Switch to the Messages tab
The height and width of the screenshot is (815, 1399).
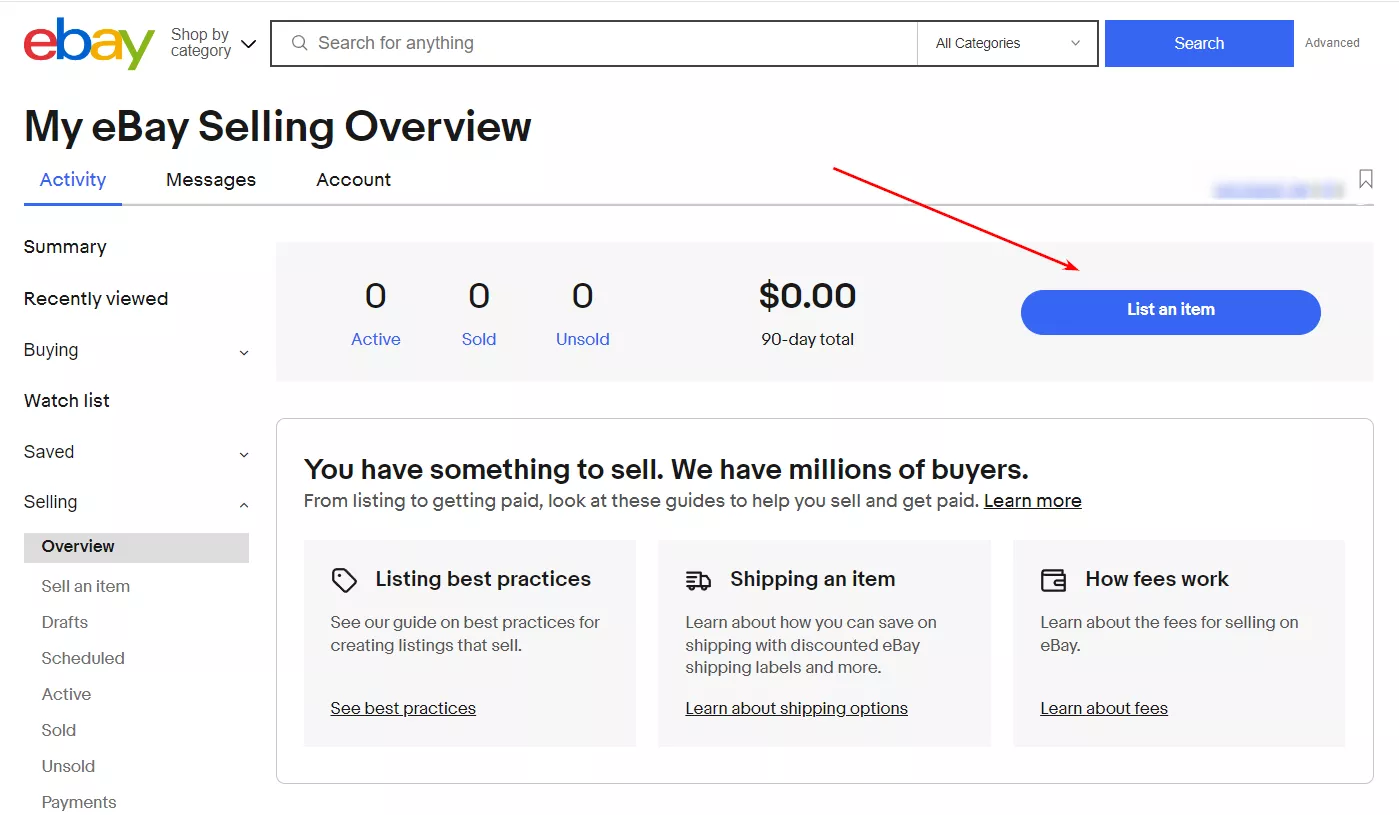click(211, 180)
